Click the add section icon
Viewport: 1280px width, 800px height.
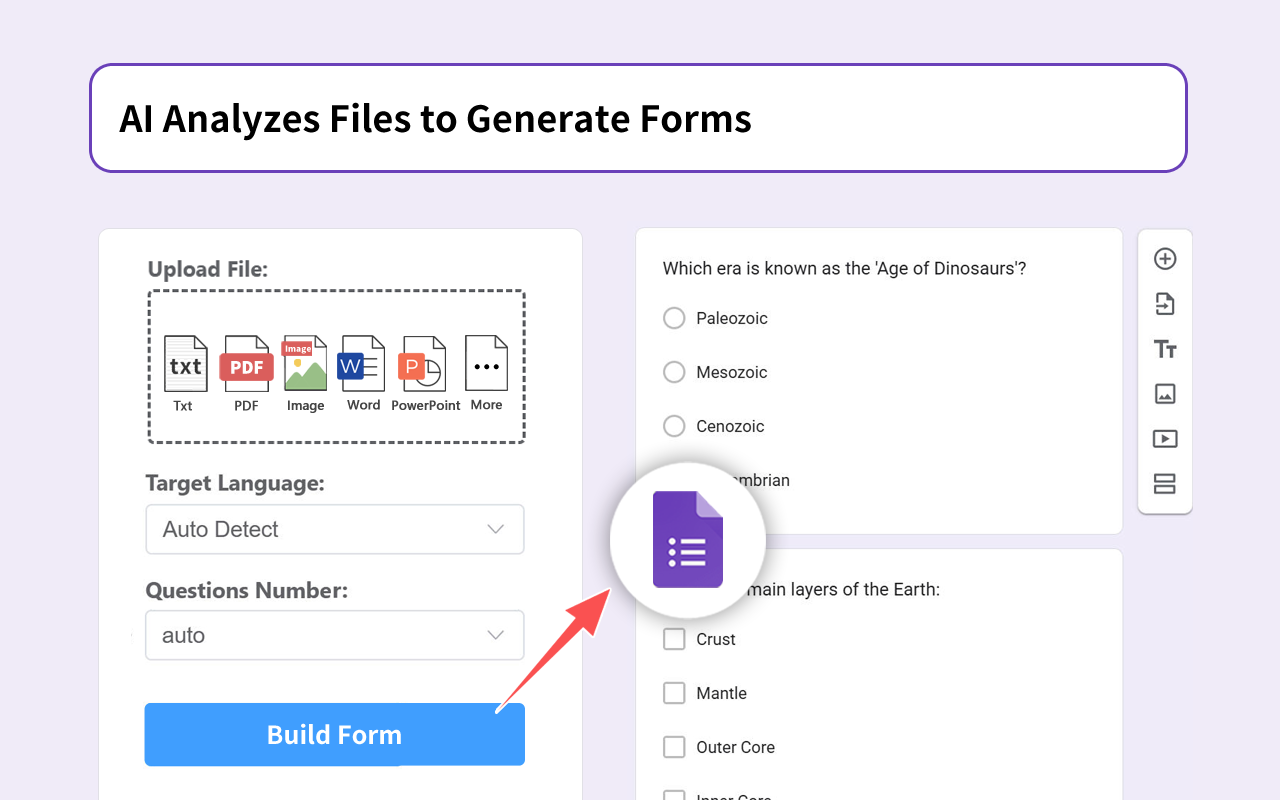pyautogui.click(x=1165, y=484)
